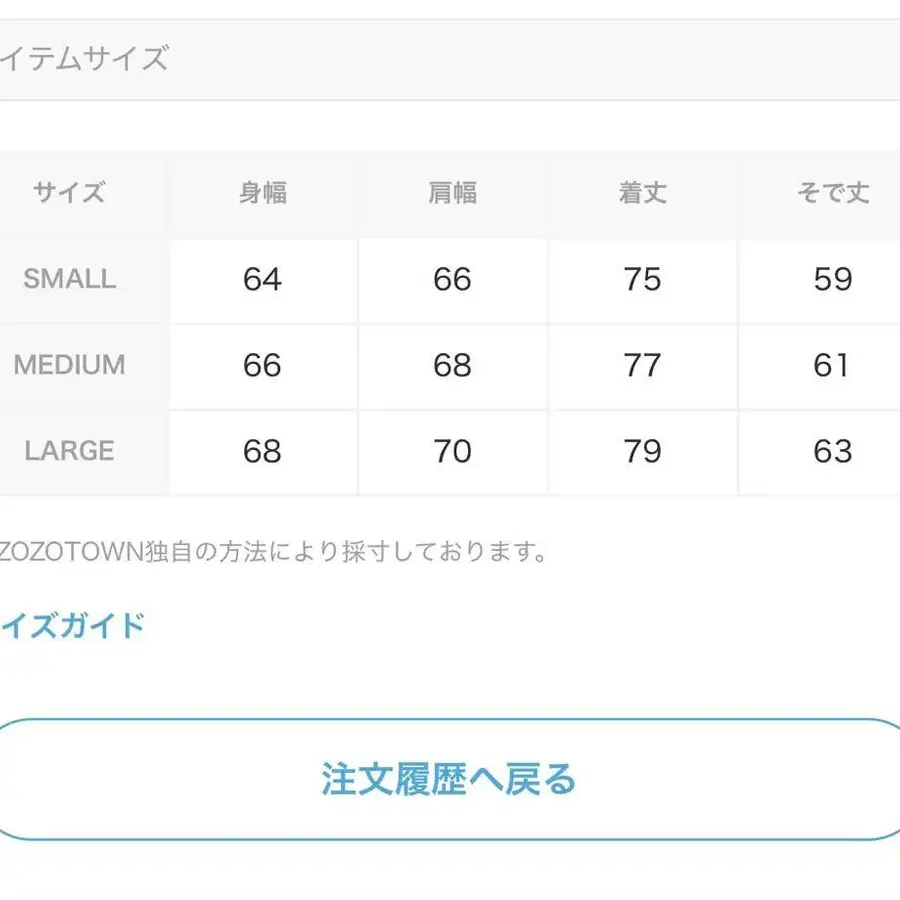Click SMALL 着丈 value 75

click(x=642, y=279)
